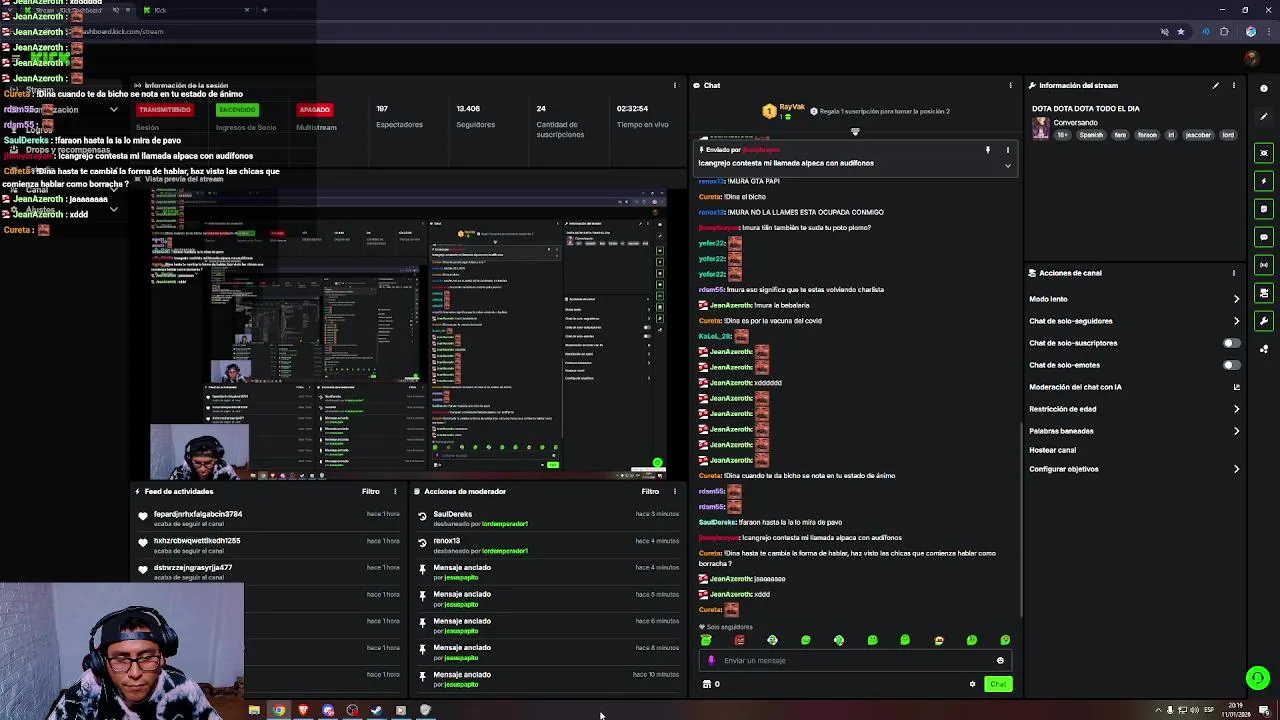
Task: Click APAGADO multistream badge
Action: coord(314,110)
